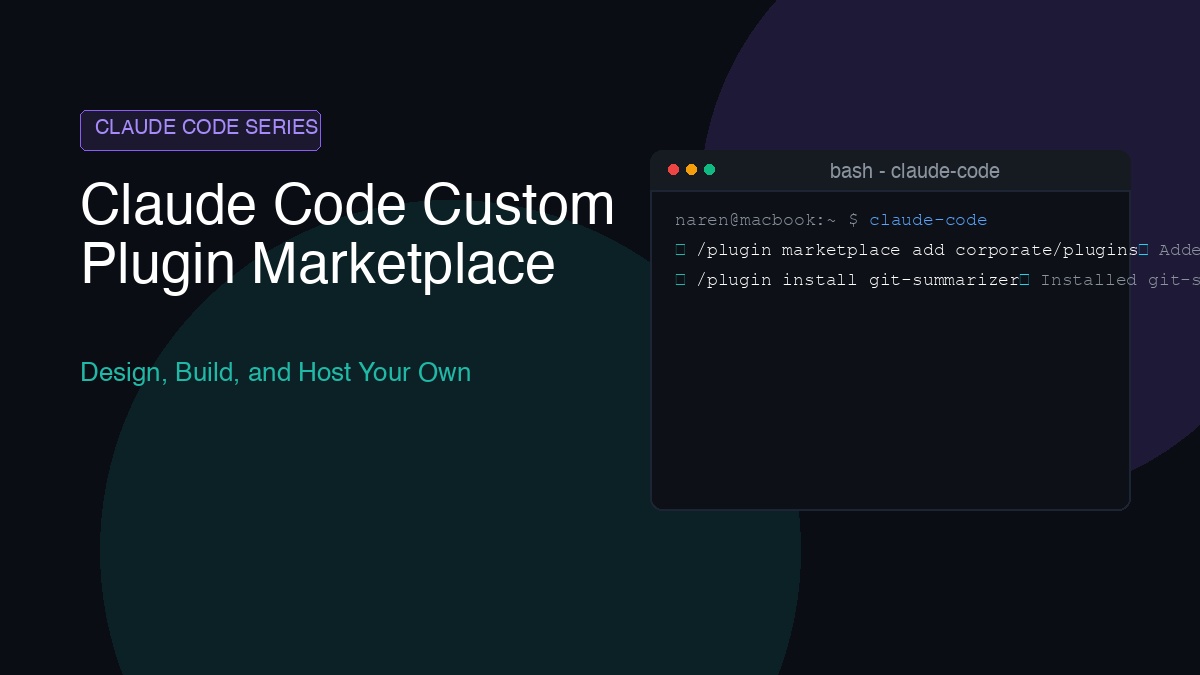Click the red close dot in terminal window

(x=673, y=170)
